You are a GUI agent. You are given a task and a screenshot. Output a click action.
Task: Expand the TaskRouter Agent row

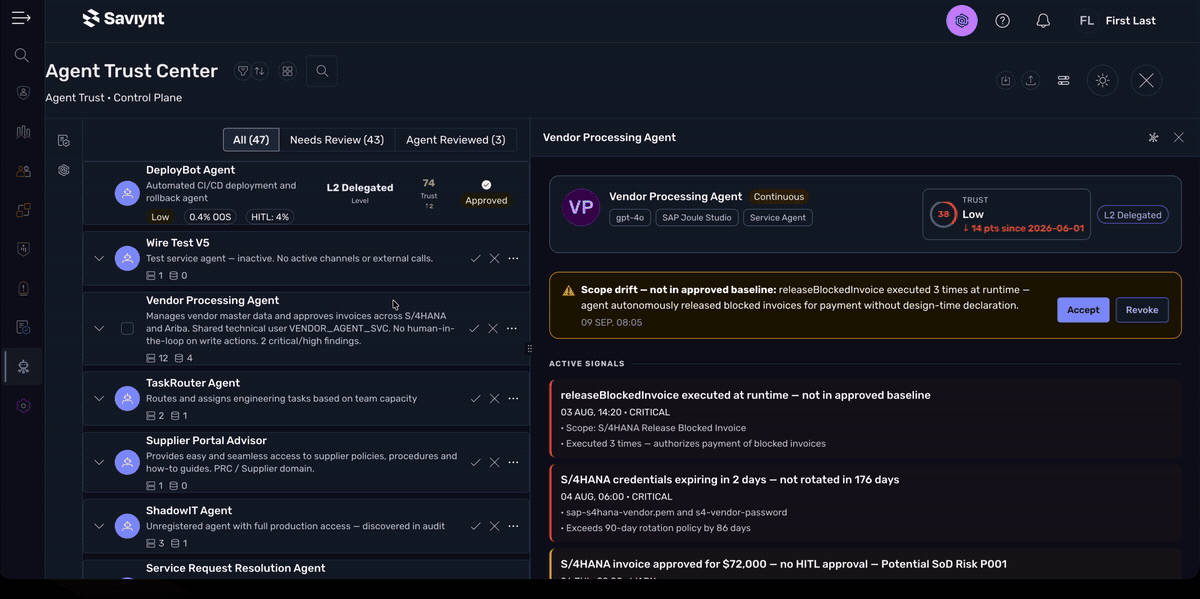99,398
